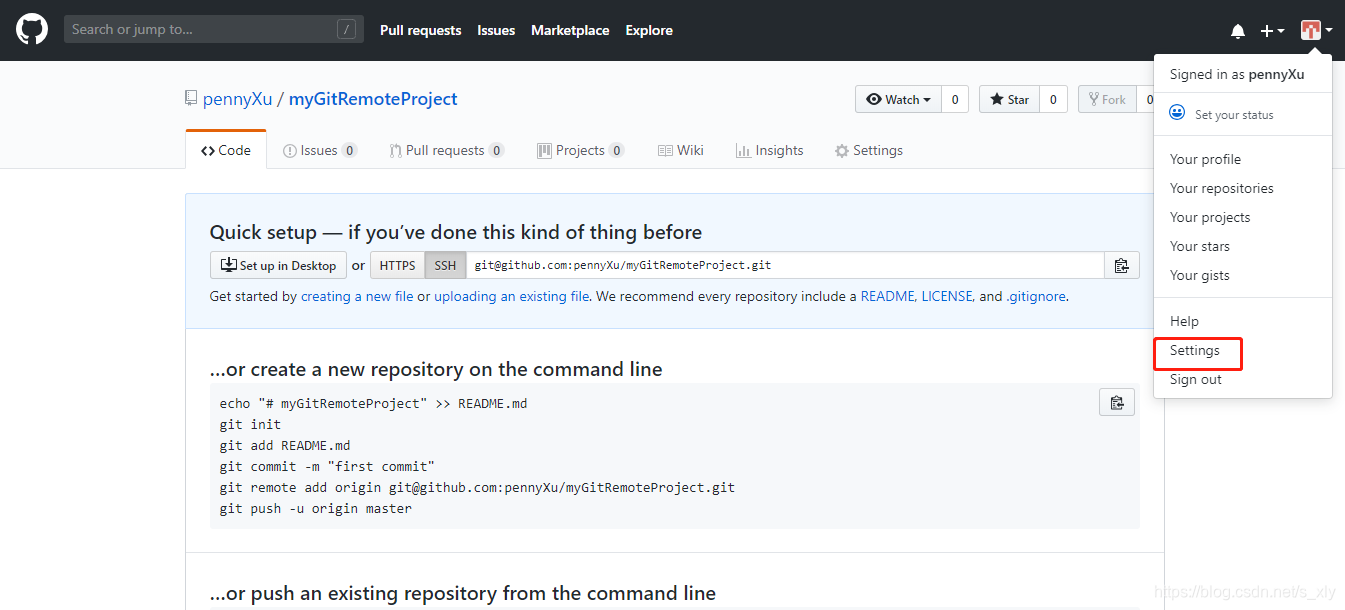Open pennyXu owner link

238,99
